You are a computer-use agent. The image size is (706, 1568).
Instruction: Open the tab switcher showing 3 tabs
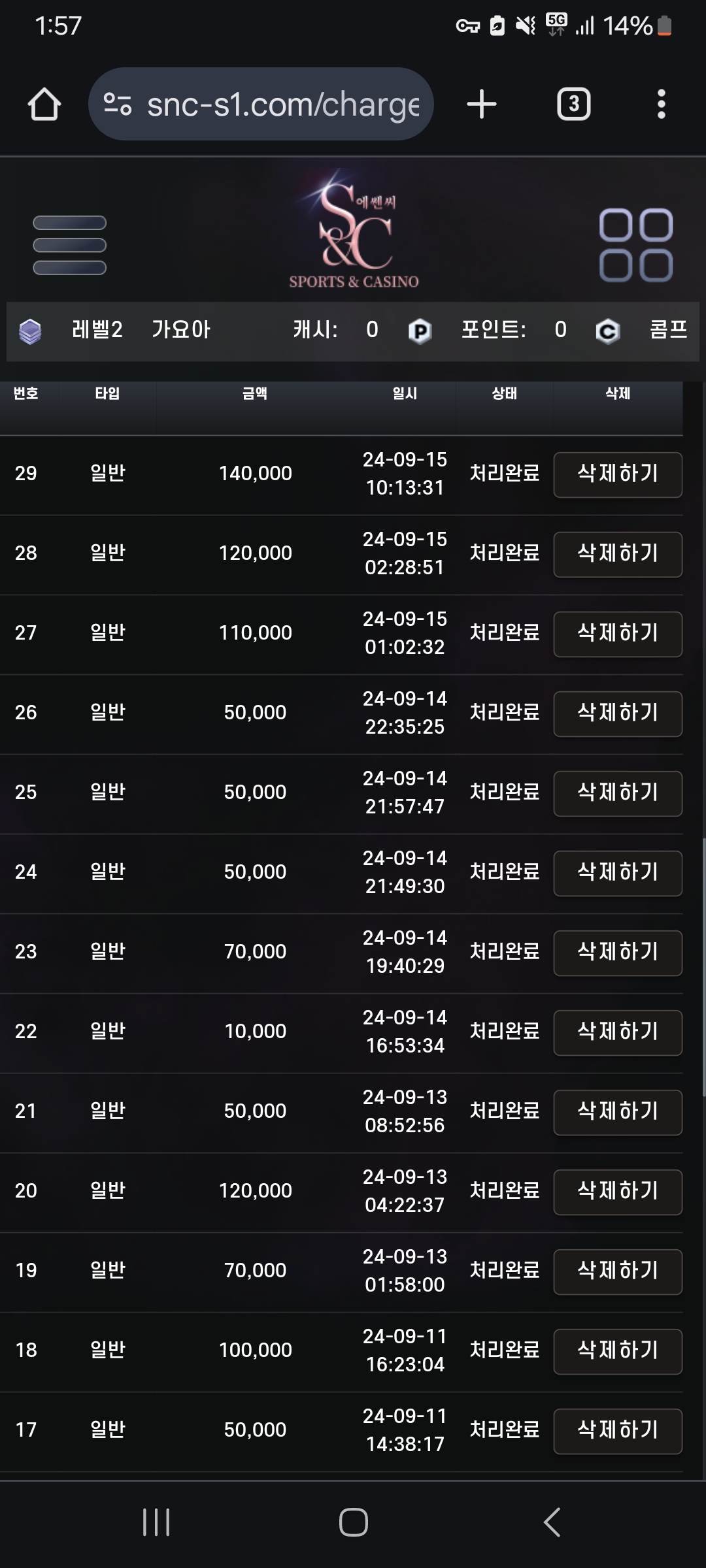point(574,105)
